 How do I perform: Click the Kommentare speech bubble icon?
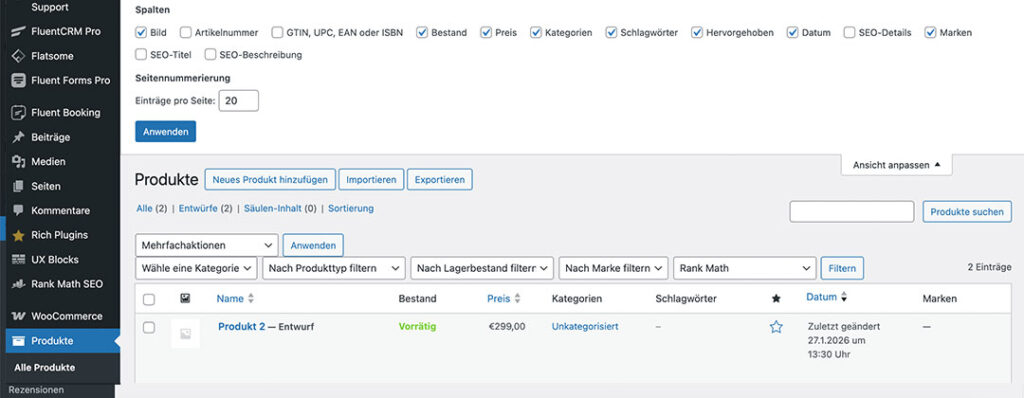point(18,210)
